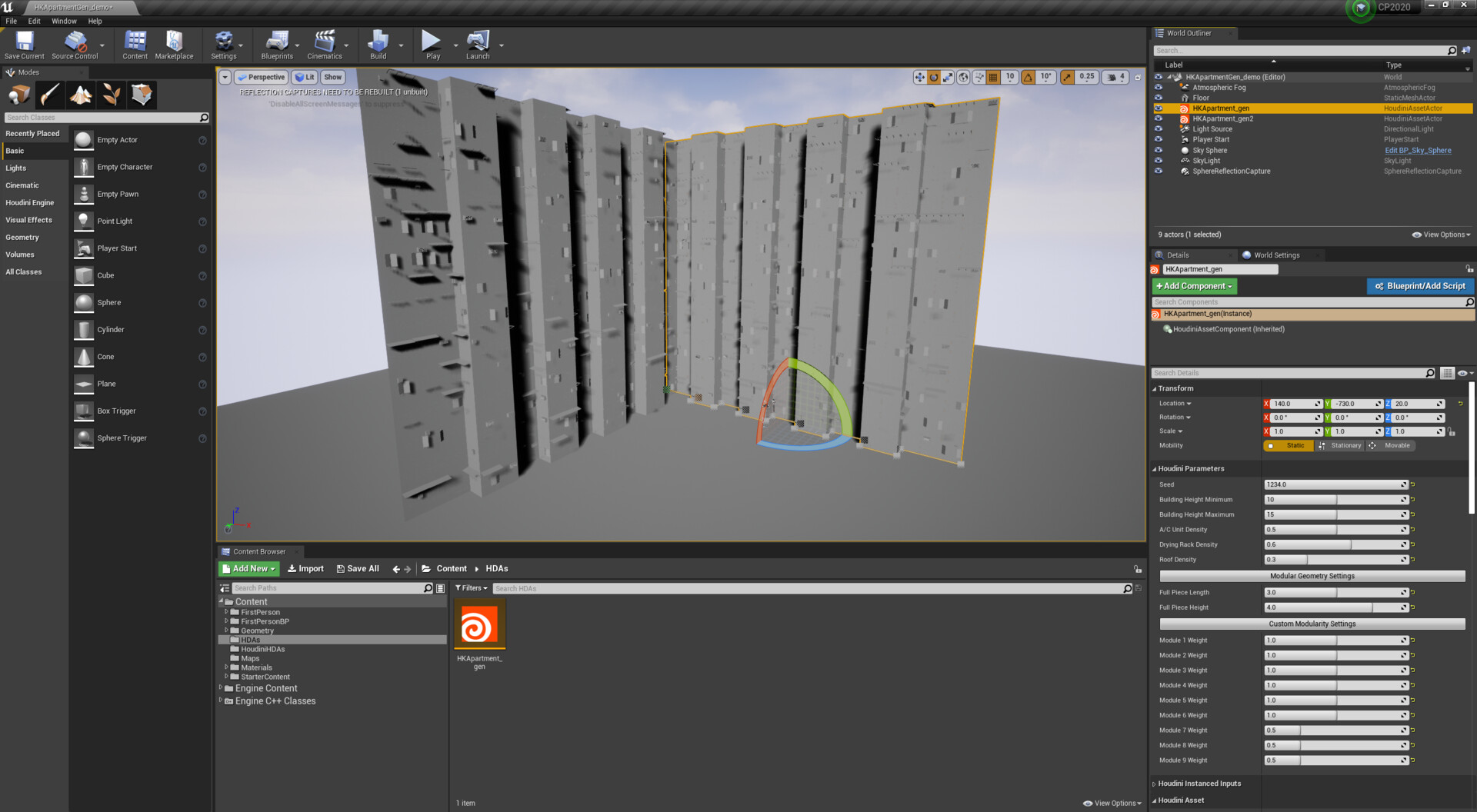Open Edit BP_Sky_Sphere link in Outliner
Viewport: 1477px width, 812px height.
(x=1417, y=150)
